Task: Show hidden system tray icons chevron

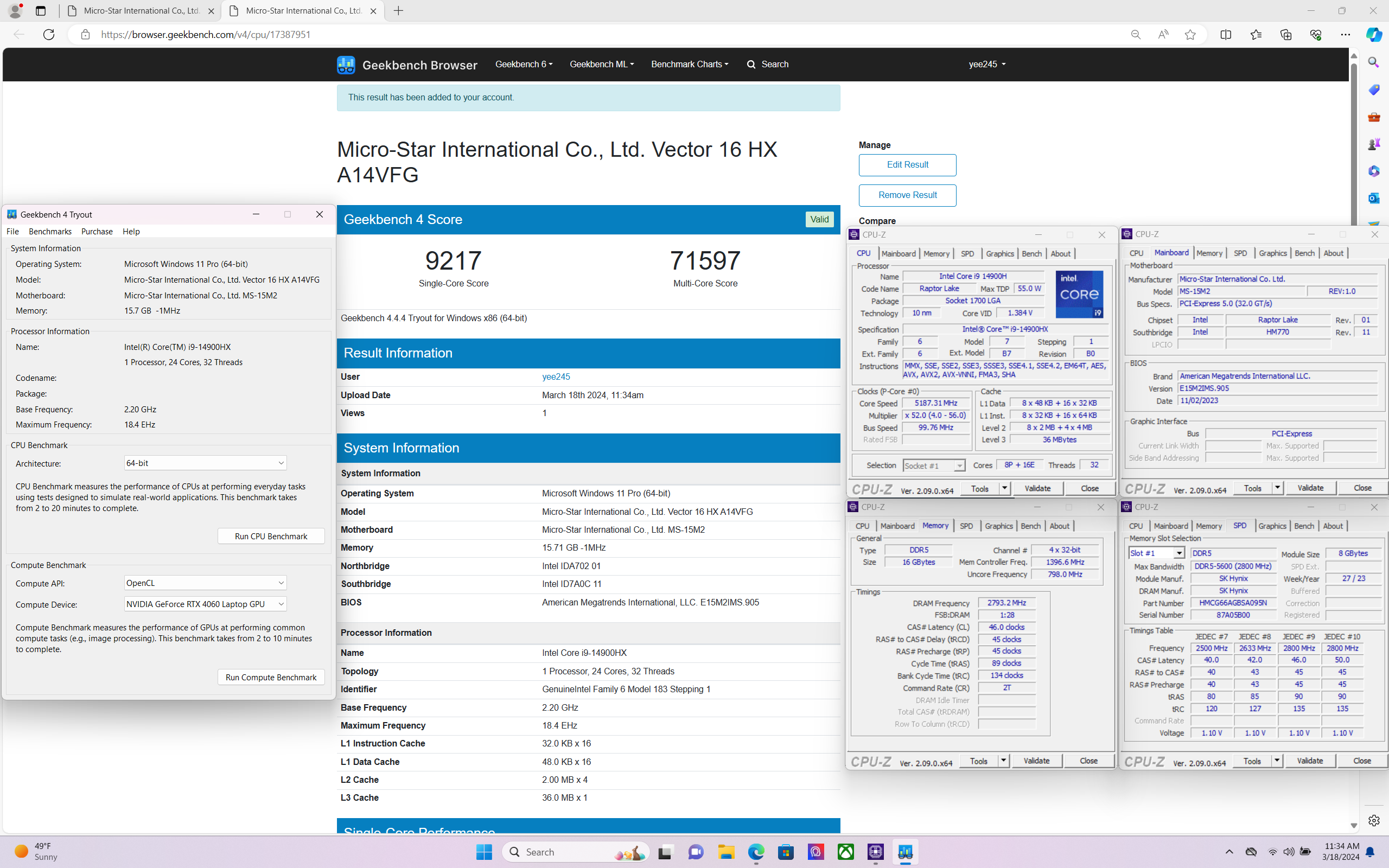Action: tap(1229, 852)
